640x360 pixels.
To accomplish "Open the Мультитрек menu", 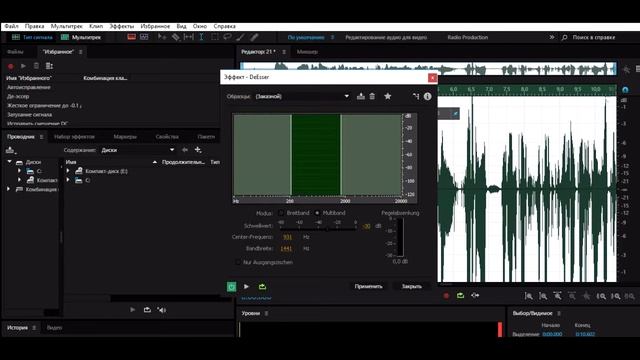I will coord(67,26).
